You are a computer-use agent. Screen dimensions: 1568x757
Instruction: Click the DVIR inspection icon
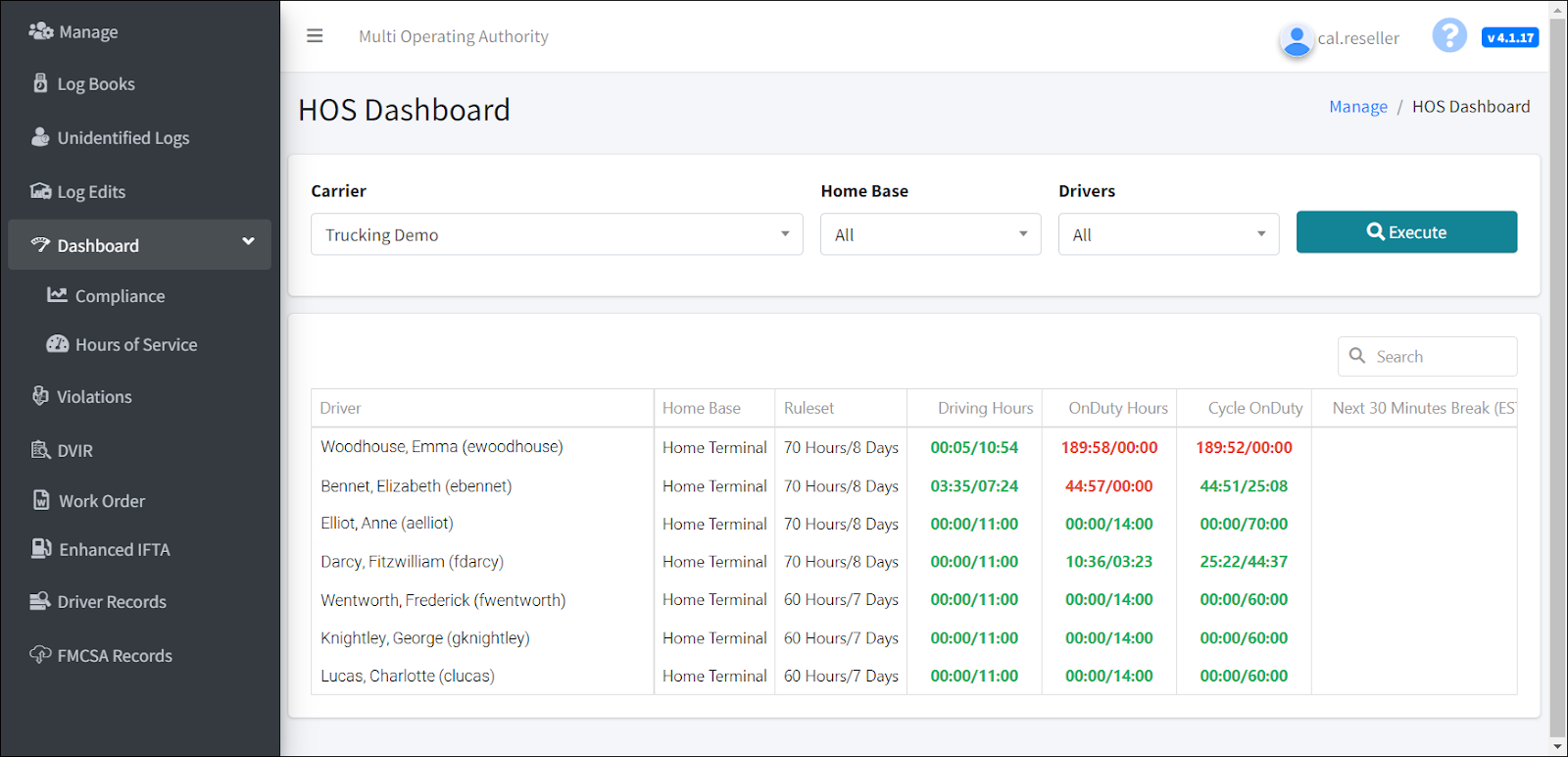[x=40, y=450]
